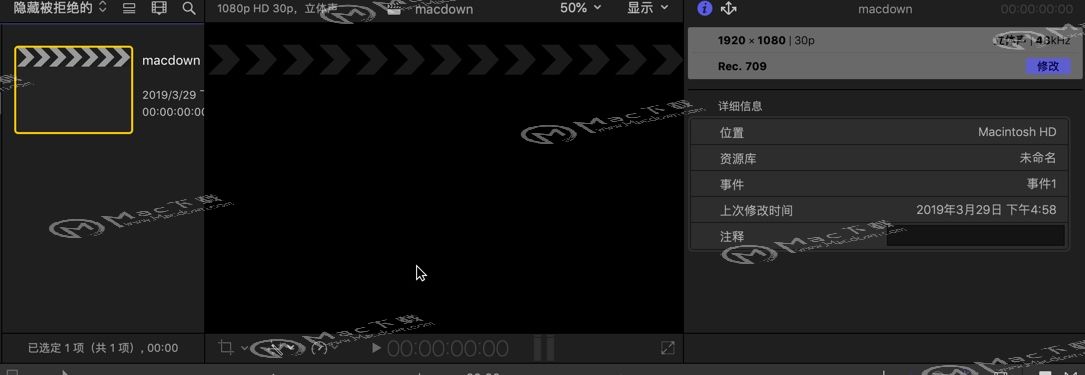Open the 隐藏被拒绝的 clip filter popup
Image resolution: width=1085 pixels, height=375 pixels.
click(60, 8)
